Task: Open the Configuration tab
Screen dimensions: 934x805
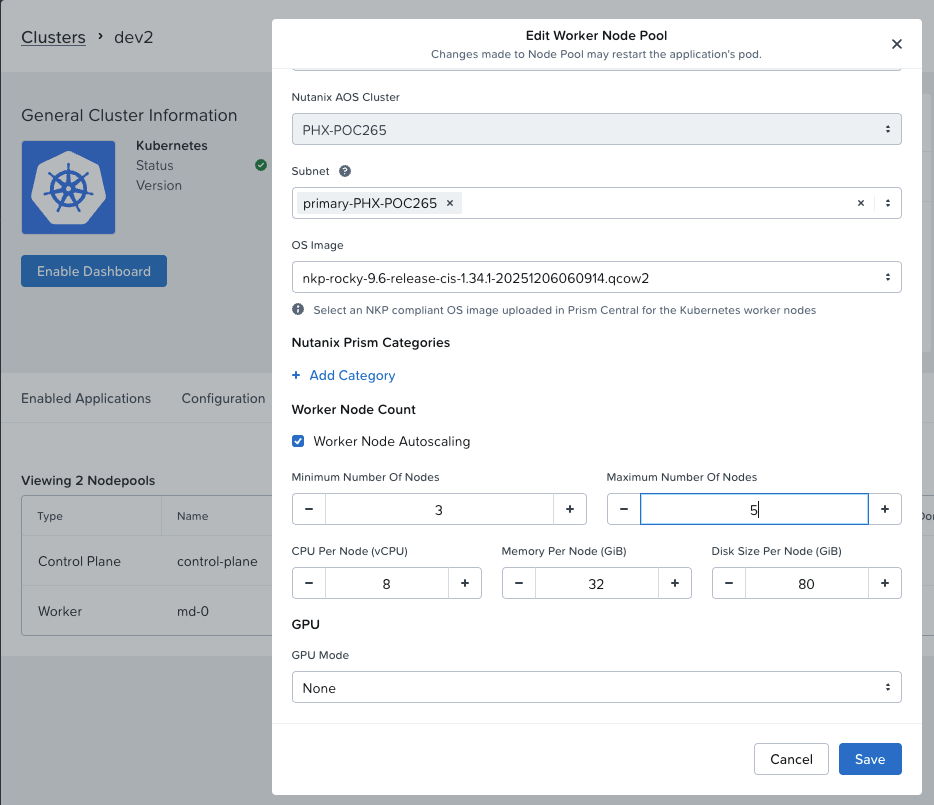Action: click(223, 398)
